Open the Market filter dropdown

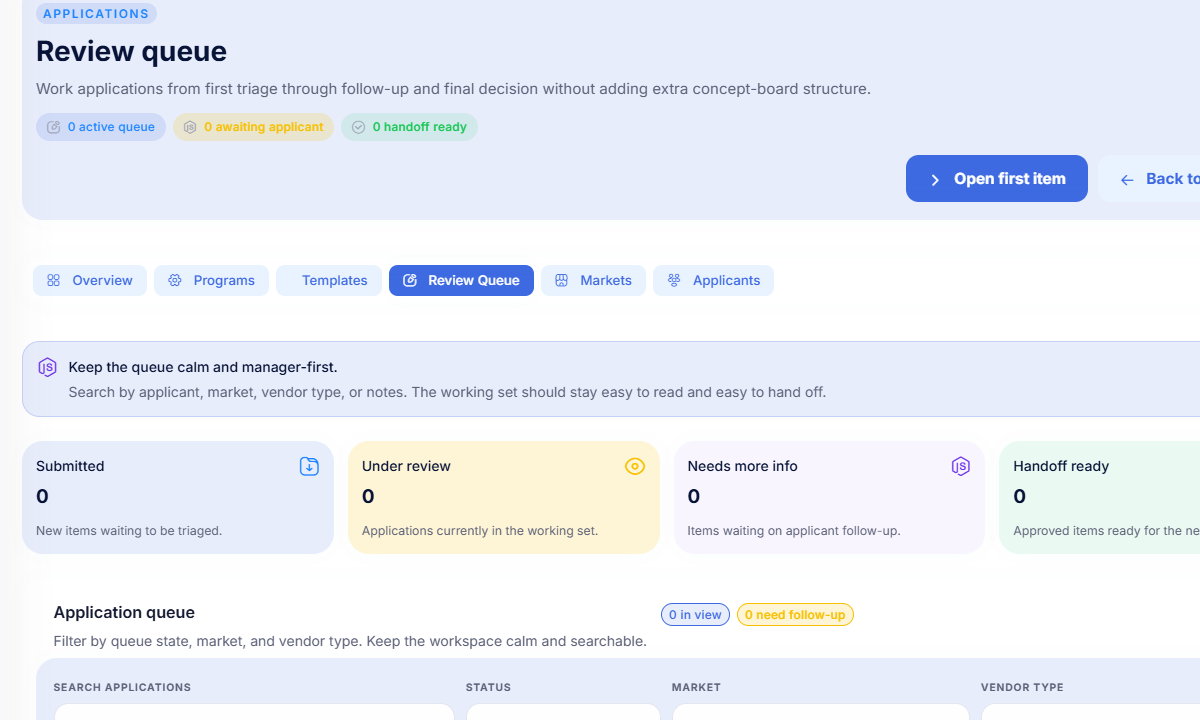[820, 712]
